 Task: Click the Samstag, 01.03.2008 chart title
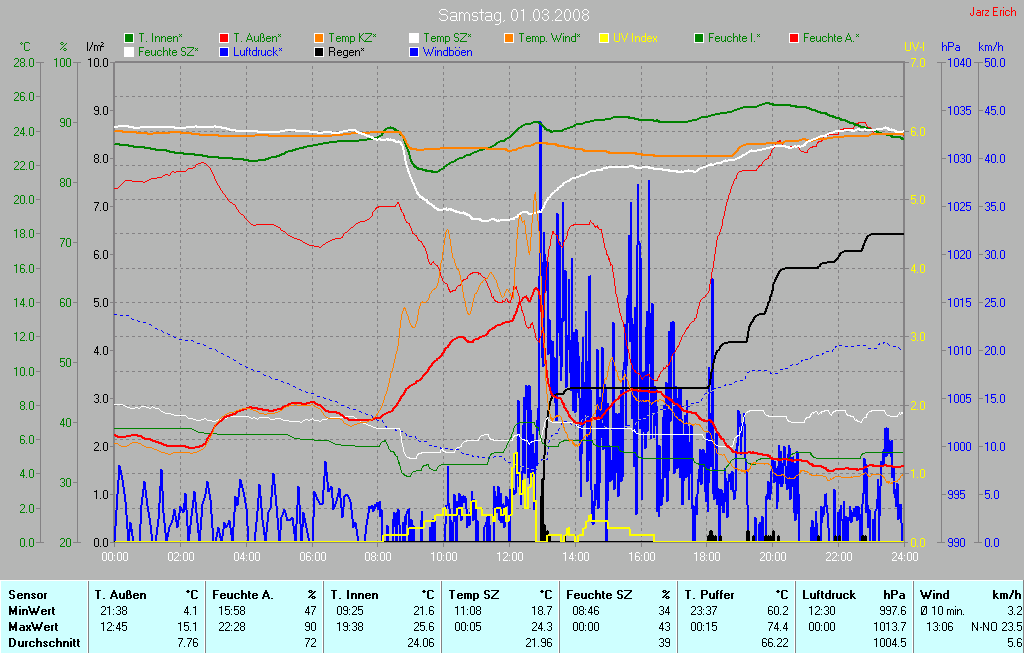[513, 15]
